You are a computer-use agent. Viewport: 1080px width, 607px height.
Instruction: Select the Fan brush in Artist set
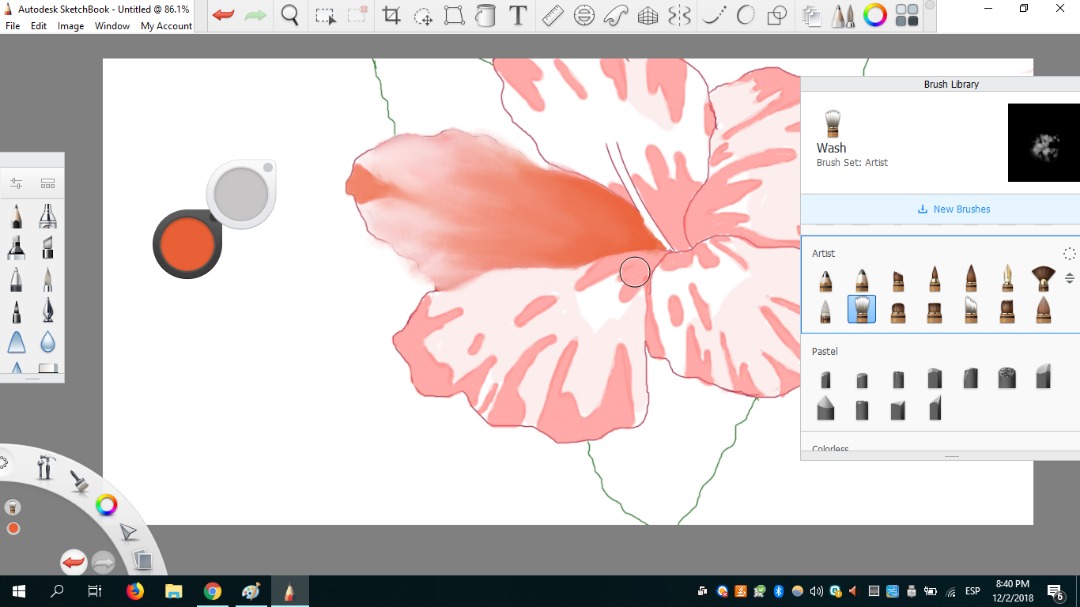pyautogui.click(x=1043, y=277)
